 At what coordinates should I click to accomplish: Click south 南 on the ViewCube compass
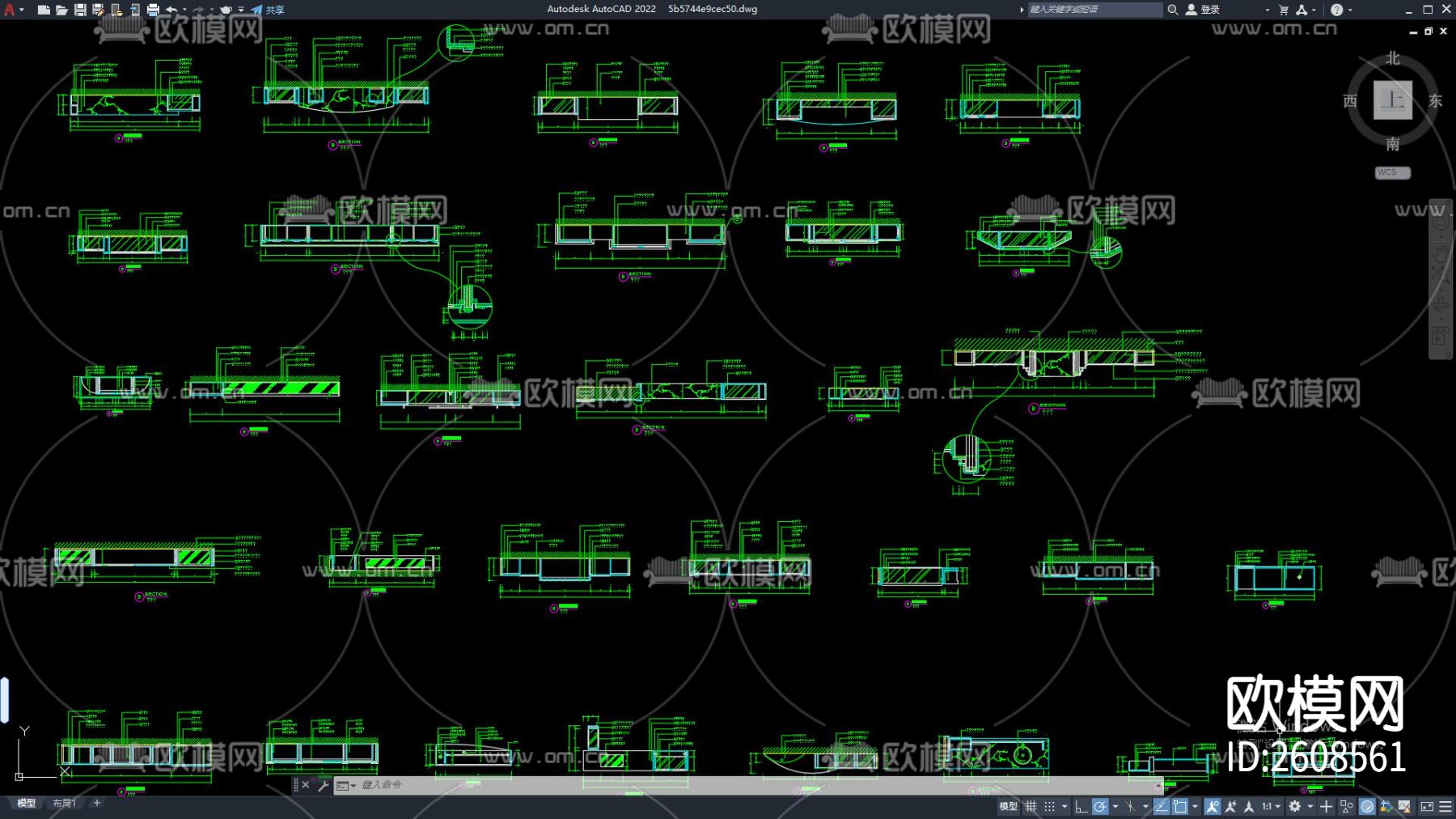[x=1392, y=144]
